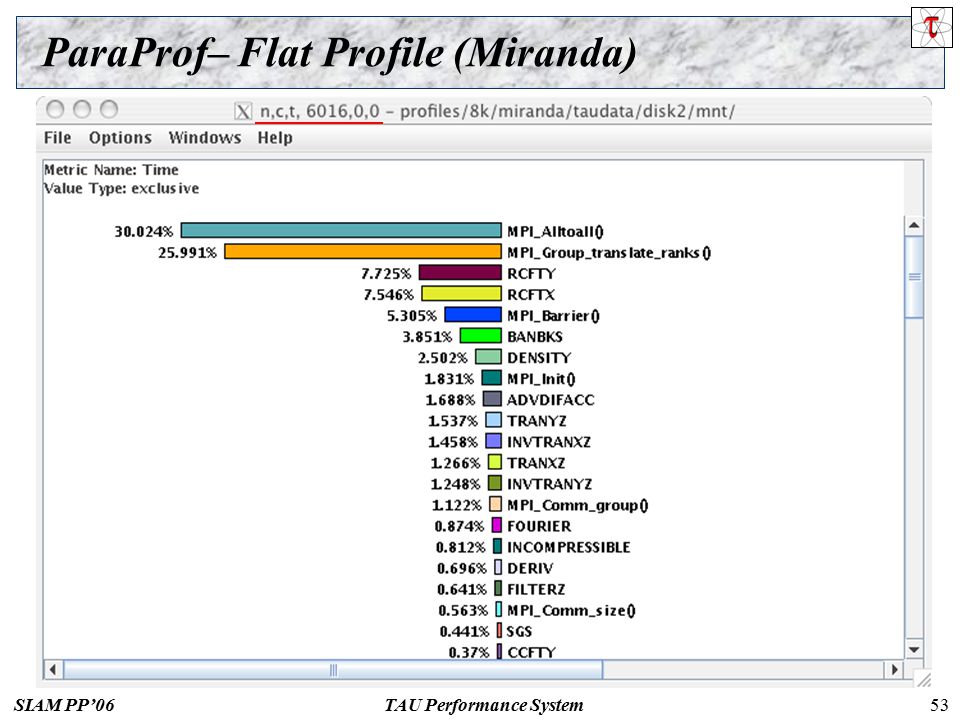
Task: Select the FOURIER function label
Action: (x=539, y=527)
